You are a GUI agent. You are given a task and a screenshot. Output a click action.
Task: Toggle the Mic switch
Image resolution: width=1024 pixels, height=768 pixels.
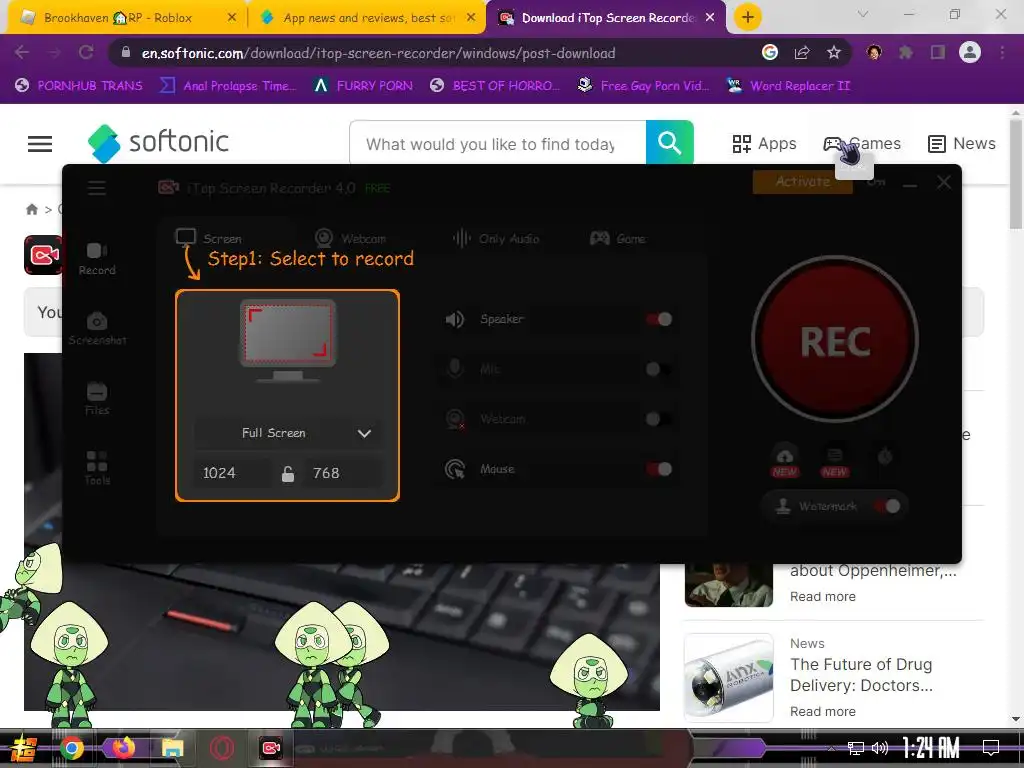point(659,369)
